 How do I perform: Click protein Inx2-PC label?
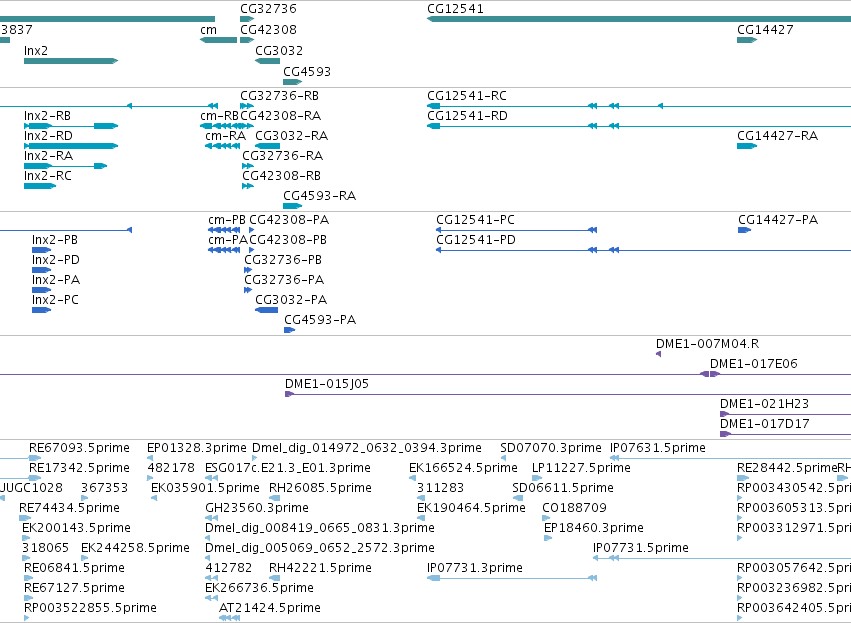[x=55, y=301]
